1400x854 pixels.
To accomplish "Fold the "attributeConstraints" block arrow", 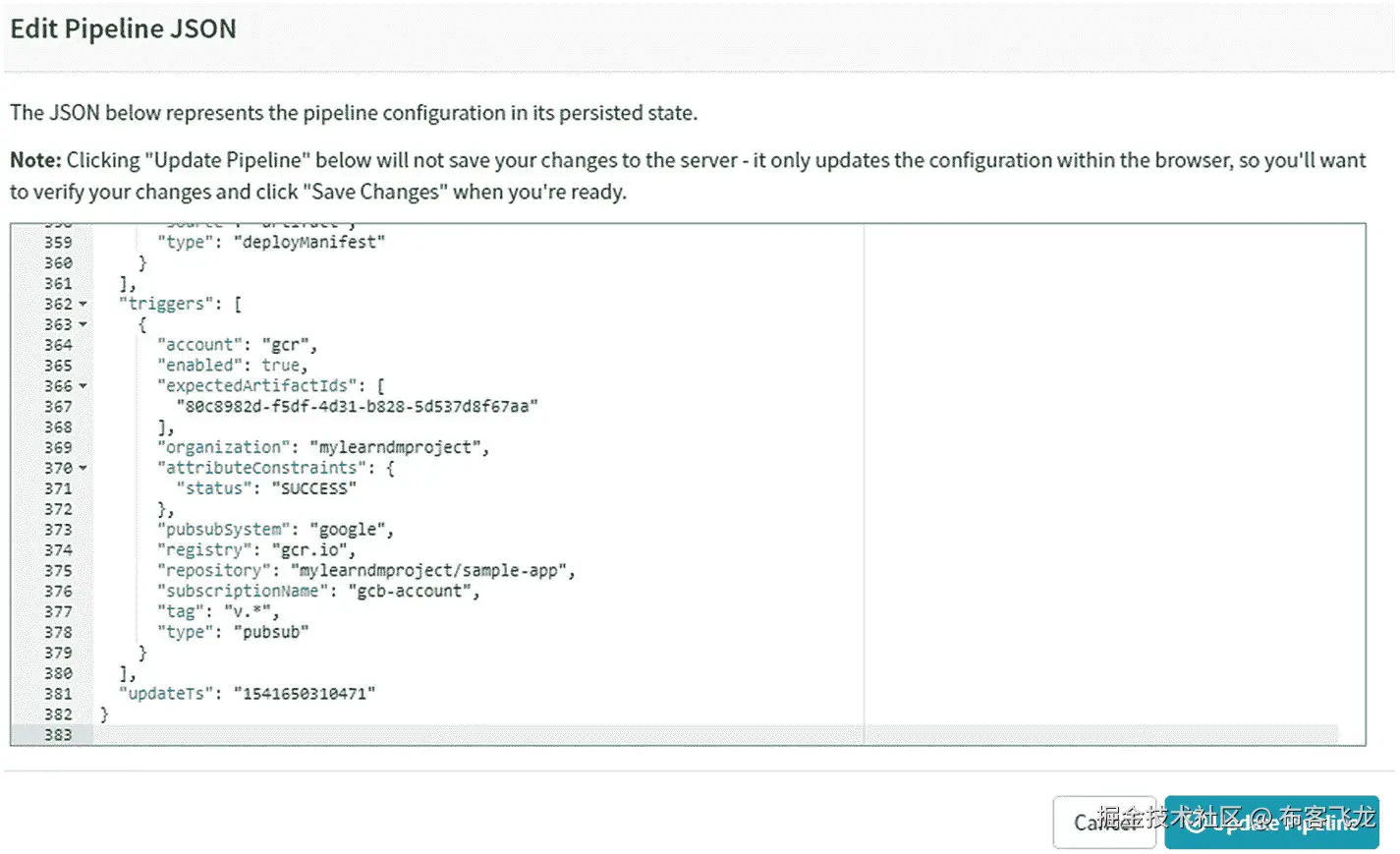I will pyautogui.click(x=83, y=469).
